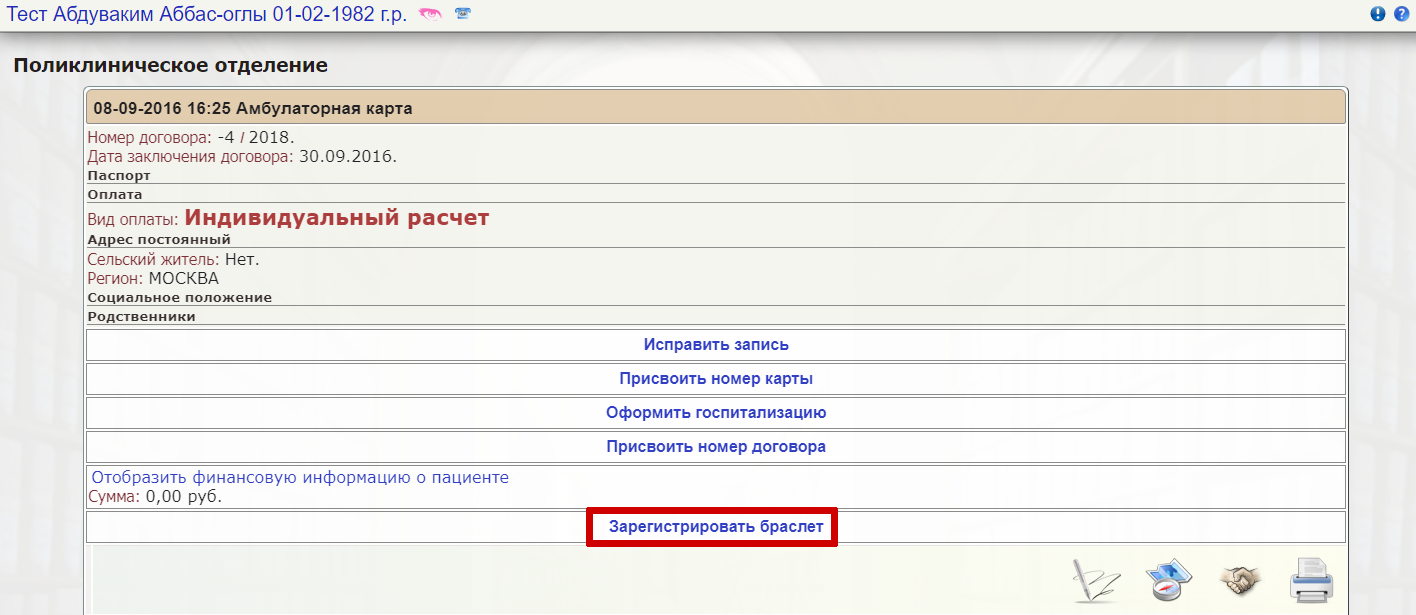Click Присвоить номер договора
Viewport: 1416px width, 615px height.
[x=716, y=447]
